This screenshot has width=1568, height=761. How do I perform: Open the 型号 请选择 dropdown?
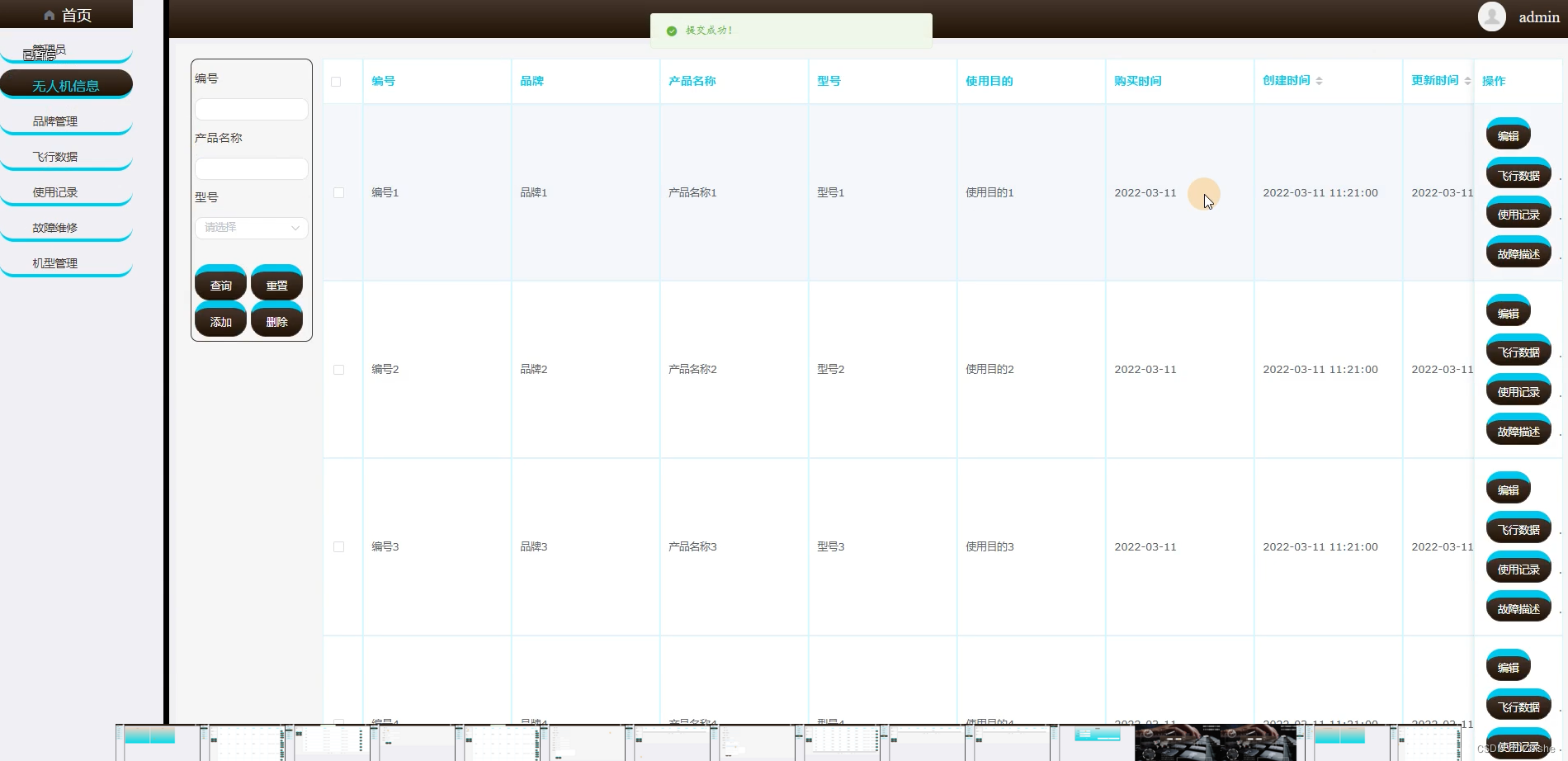(252, 228)
